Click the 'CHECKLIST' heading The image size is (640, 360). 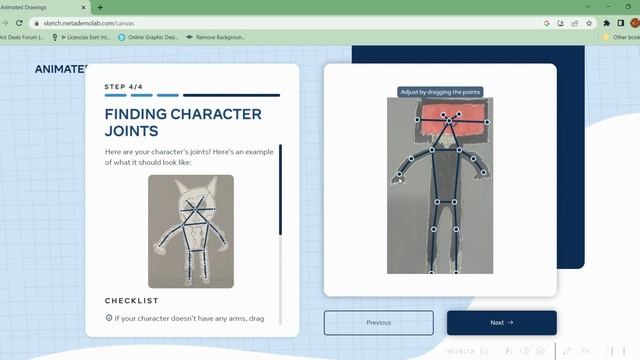[x=131, y=301]
